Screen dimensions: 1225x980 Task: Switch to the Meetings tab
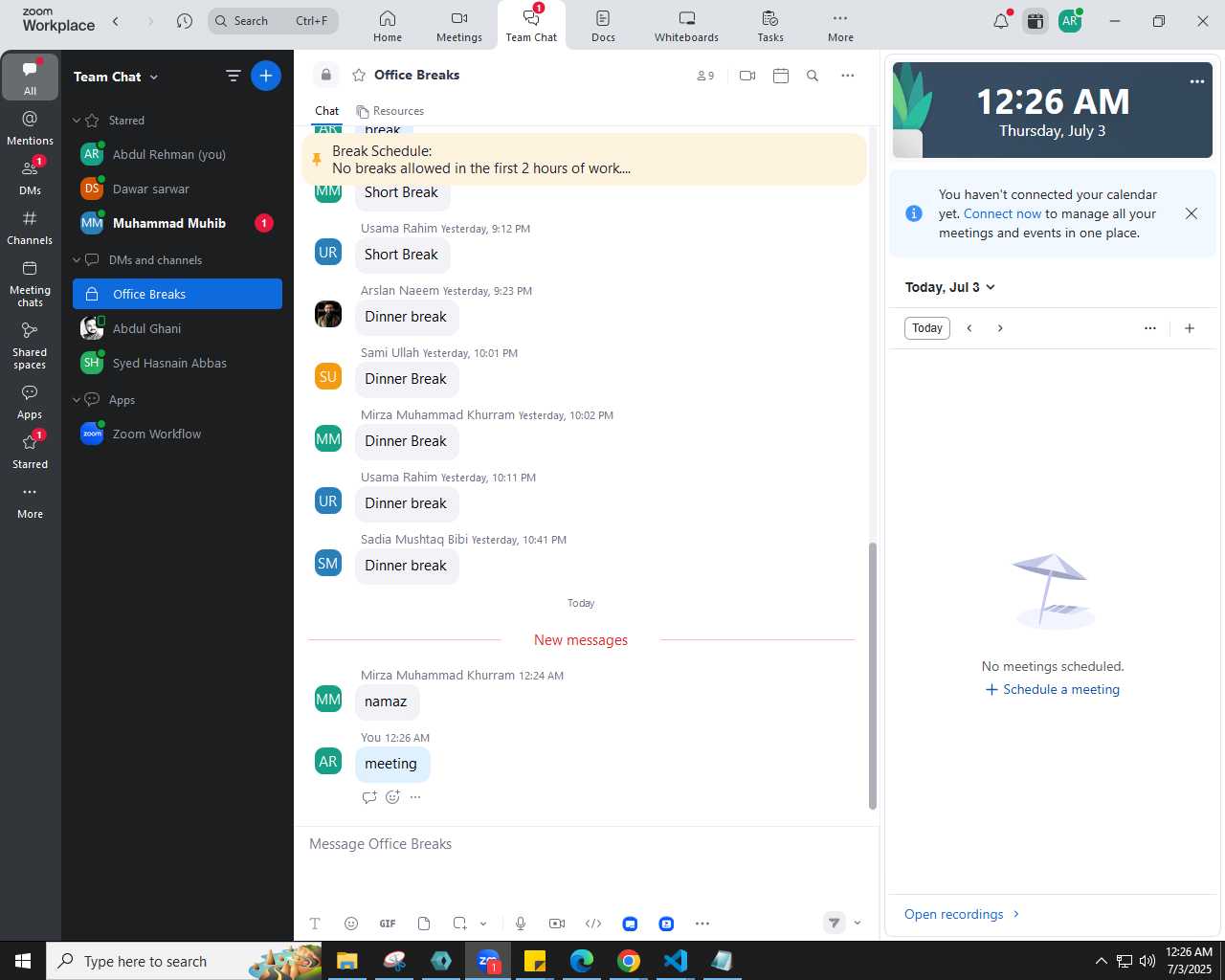459,26
